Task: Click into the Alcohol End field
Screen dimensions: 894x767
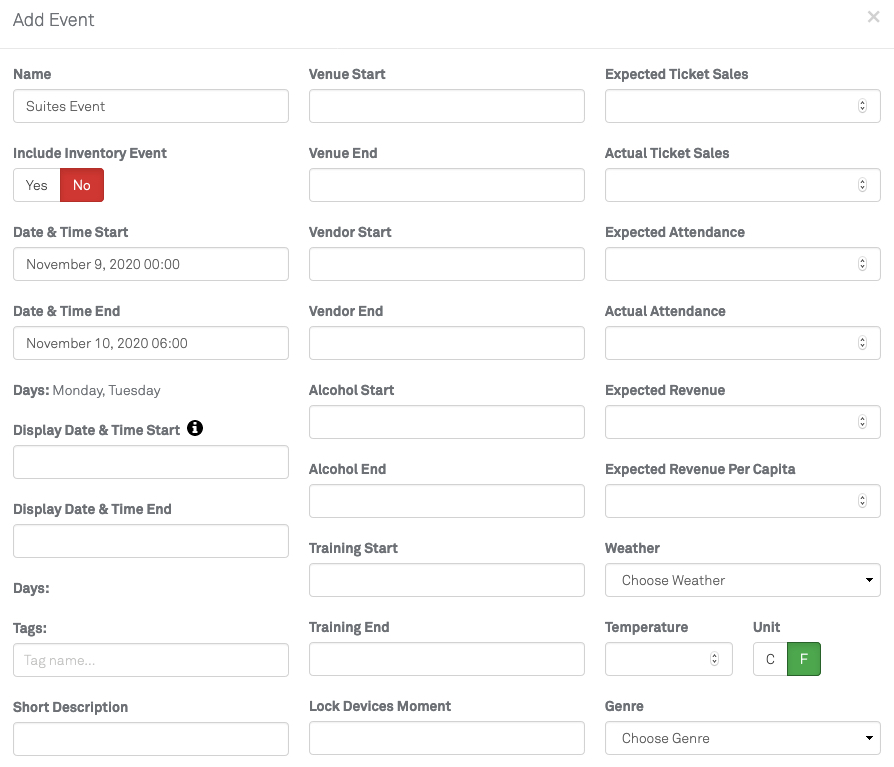Action: (x=446, y=501)
